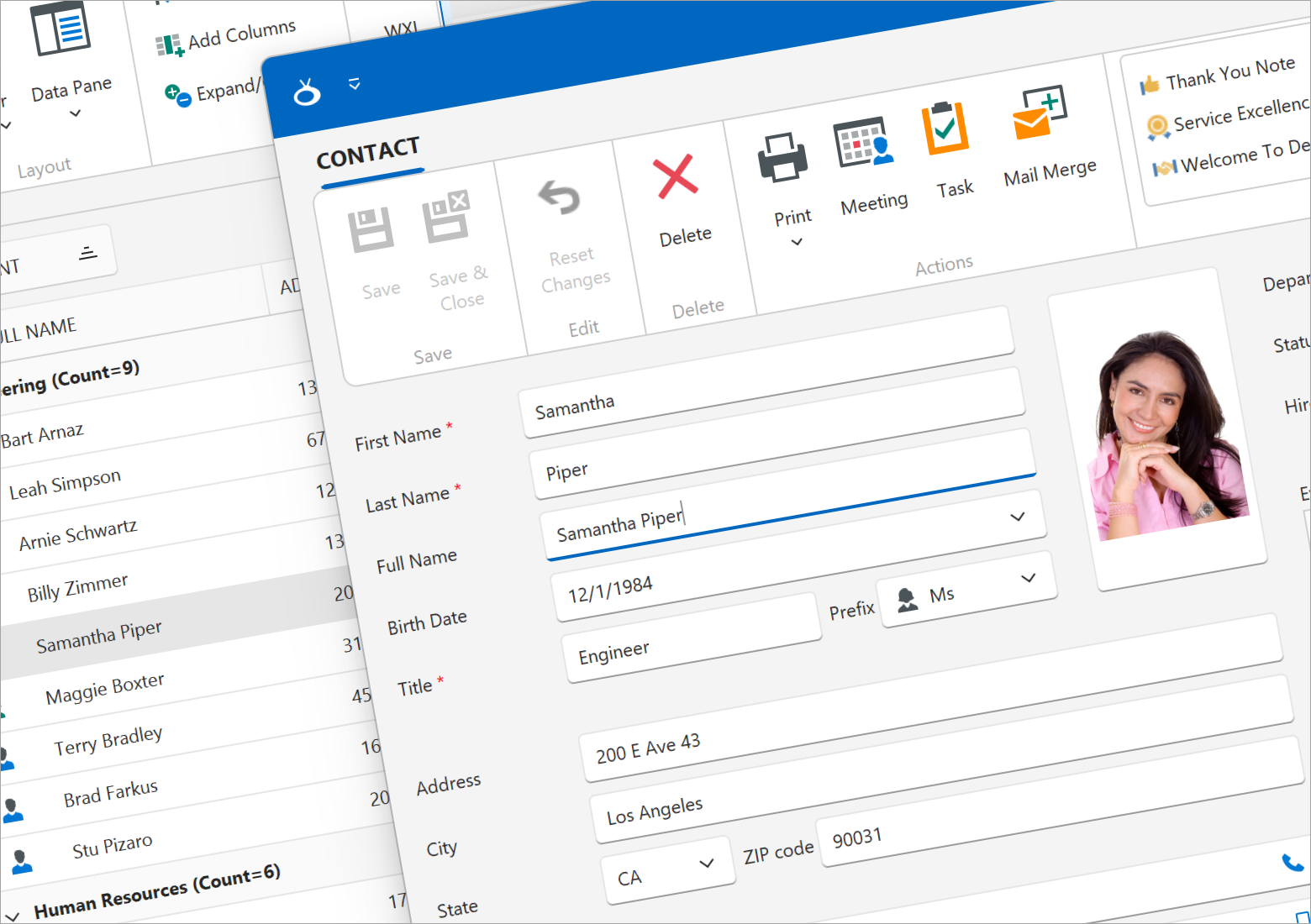Click the Add Columns icon in back window
The image size is (1311, 924).
[169, 45]
